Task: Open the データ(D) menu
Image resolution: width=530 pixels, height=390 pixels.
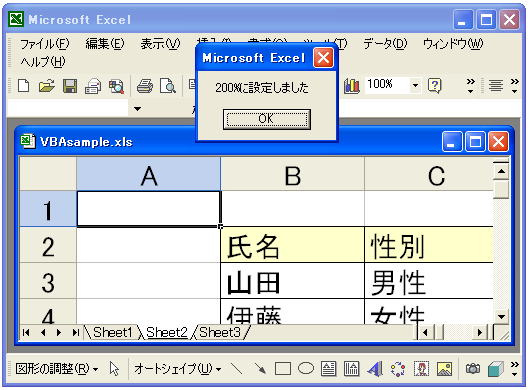Action: [385, 44]
